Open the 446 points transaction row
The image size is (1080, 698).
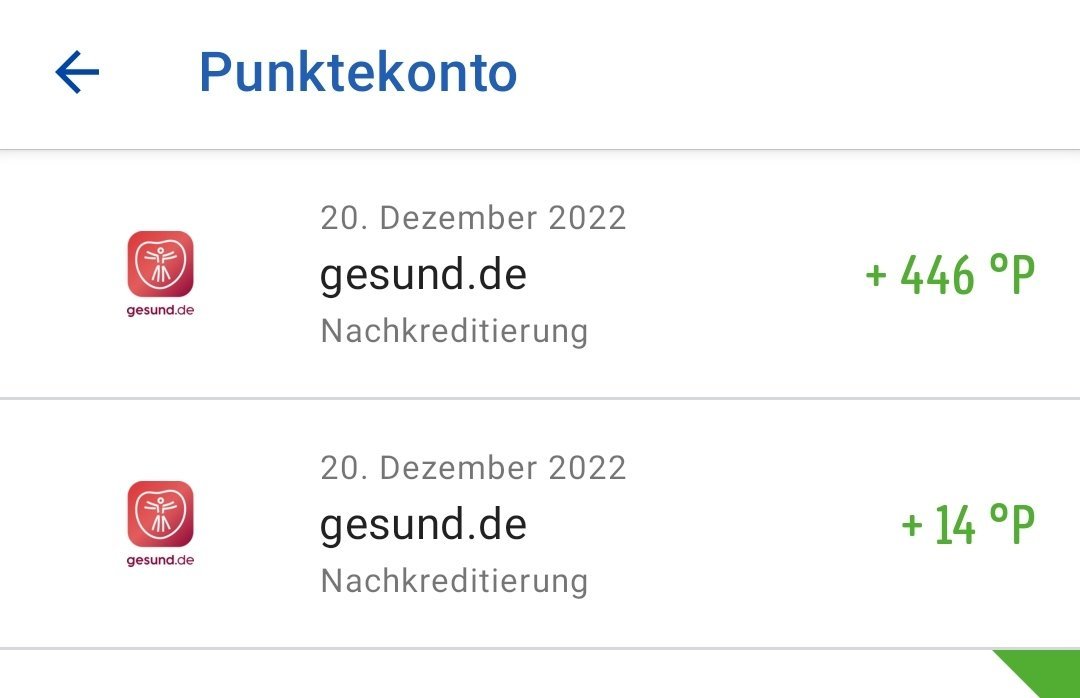[x=540, y=274]
